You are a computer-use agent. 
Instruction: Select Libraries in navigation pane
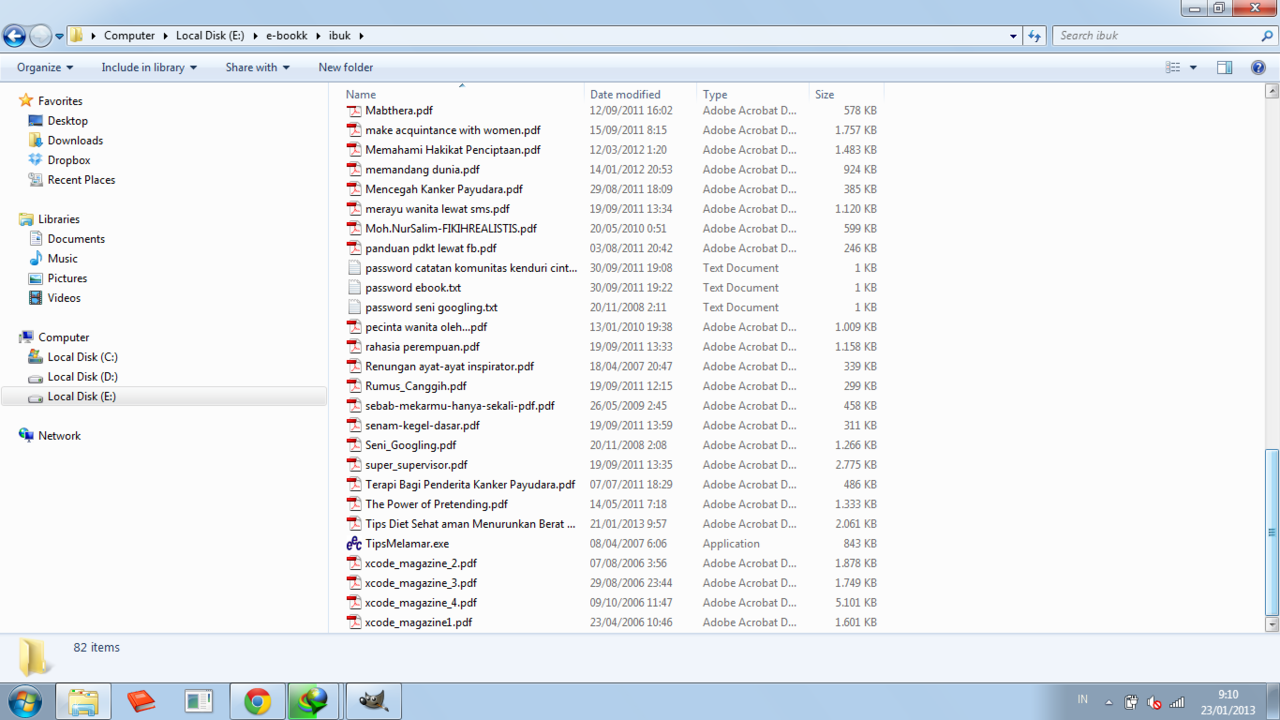(x=58, y=219)
